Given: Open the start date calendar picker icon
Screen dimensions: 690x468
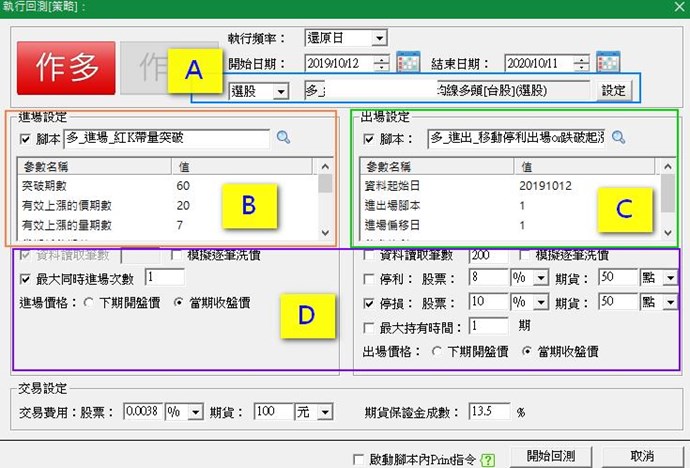Looking at the screenshot, I should 408,64.
